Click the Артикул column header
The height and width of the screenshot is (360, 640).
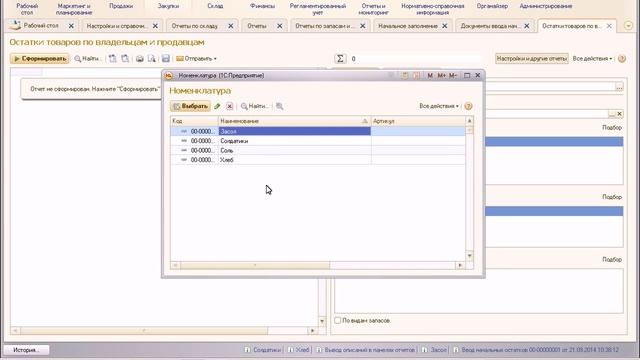pyautogui.click(x=418, y=121)
